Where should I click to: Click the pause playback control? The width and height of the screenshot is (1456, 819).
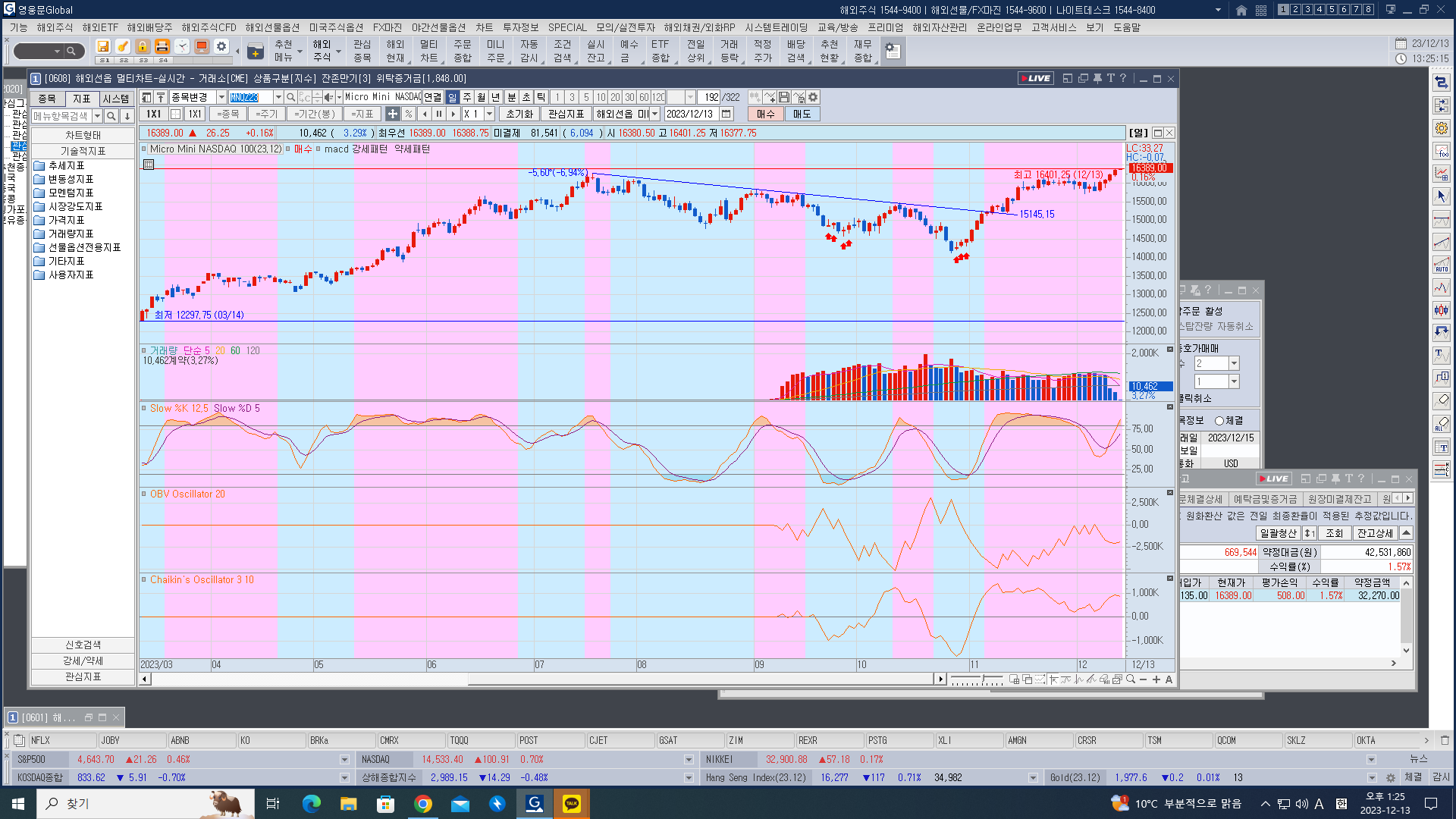click(x=439, y=114)
